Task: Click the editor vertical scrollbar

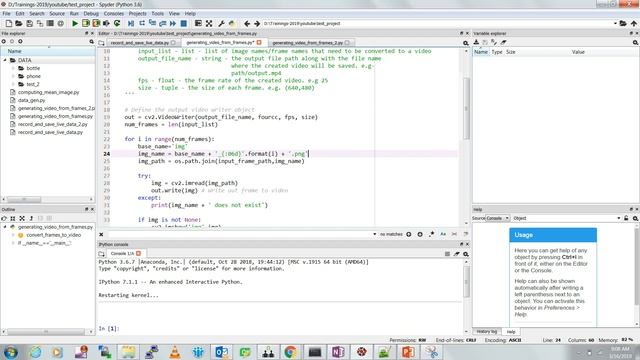Action: (466, 108)
